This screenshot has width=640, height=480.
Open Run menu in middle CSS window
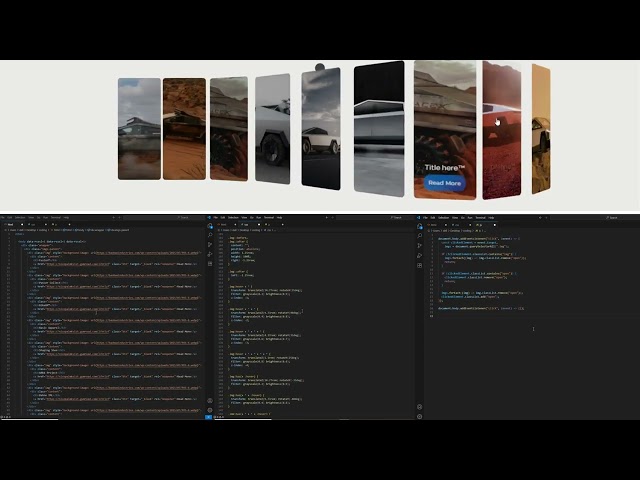[258, 218]
